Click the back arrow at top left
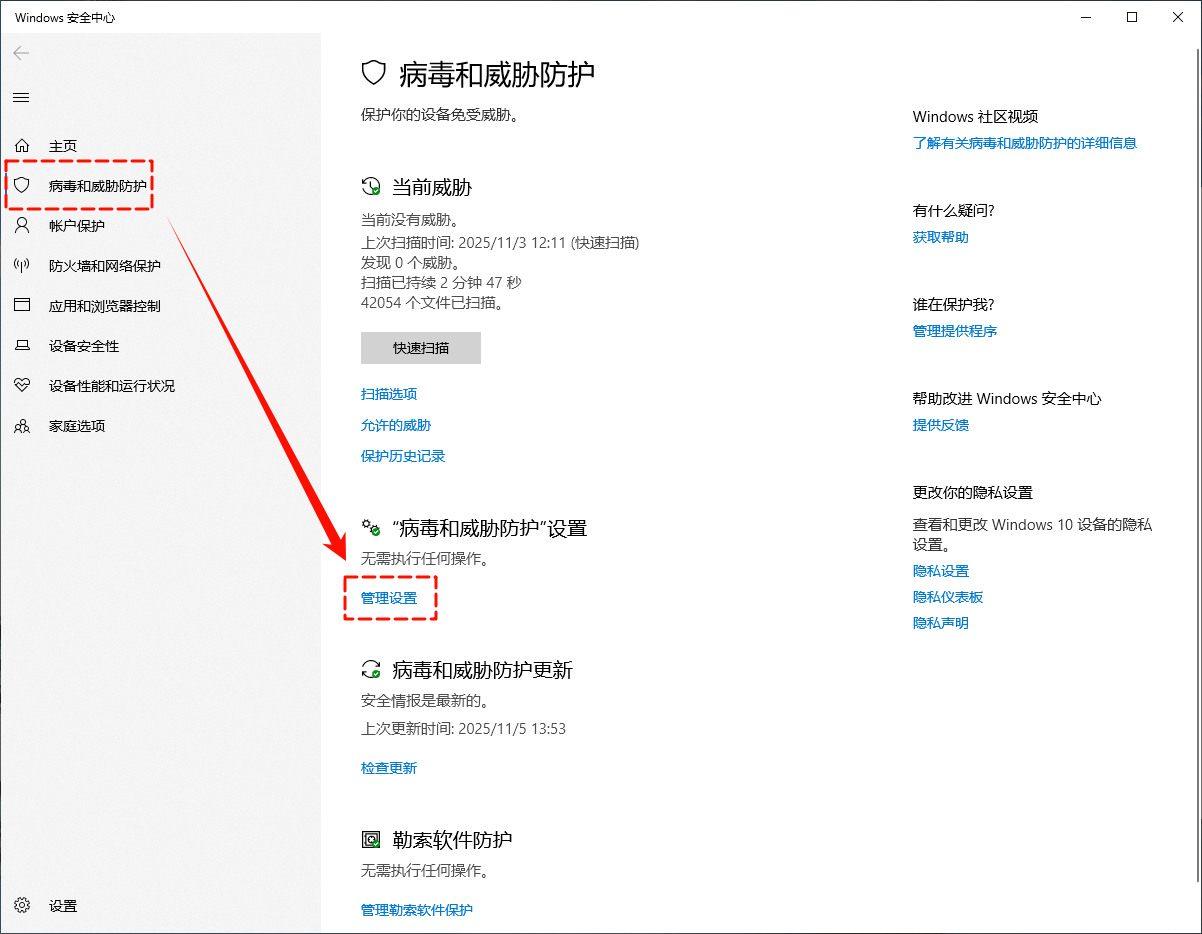 coord(20,53)
